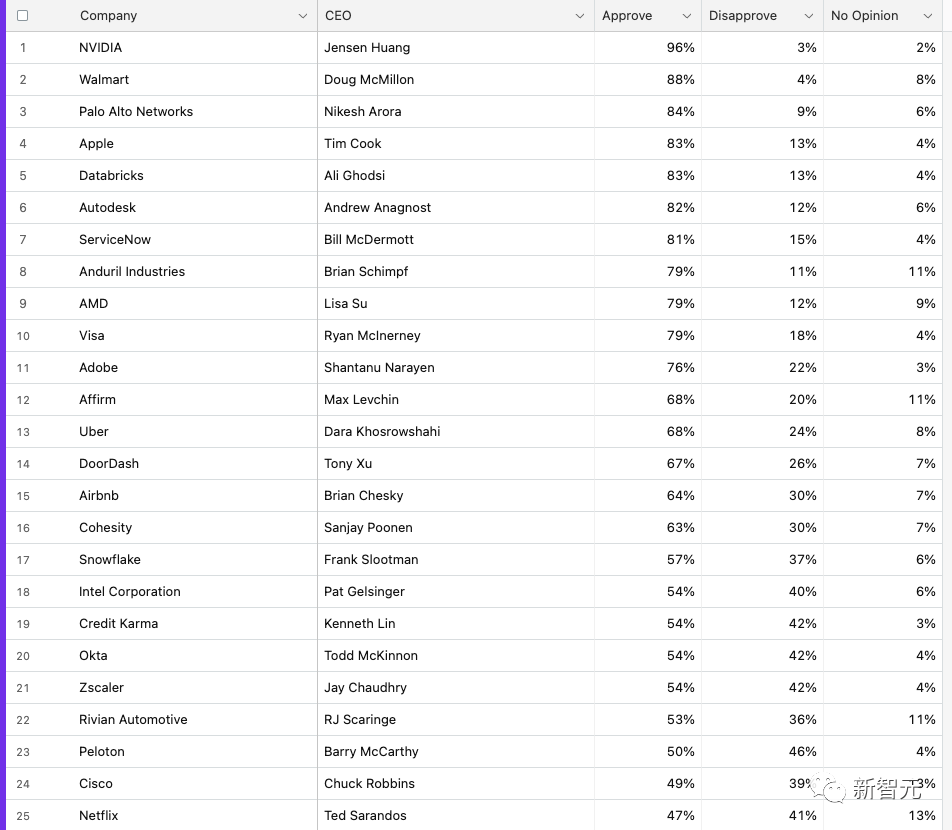Select the Anduril Industries cell
952x830 pixels.
pos(132,272)
